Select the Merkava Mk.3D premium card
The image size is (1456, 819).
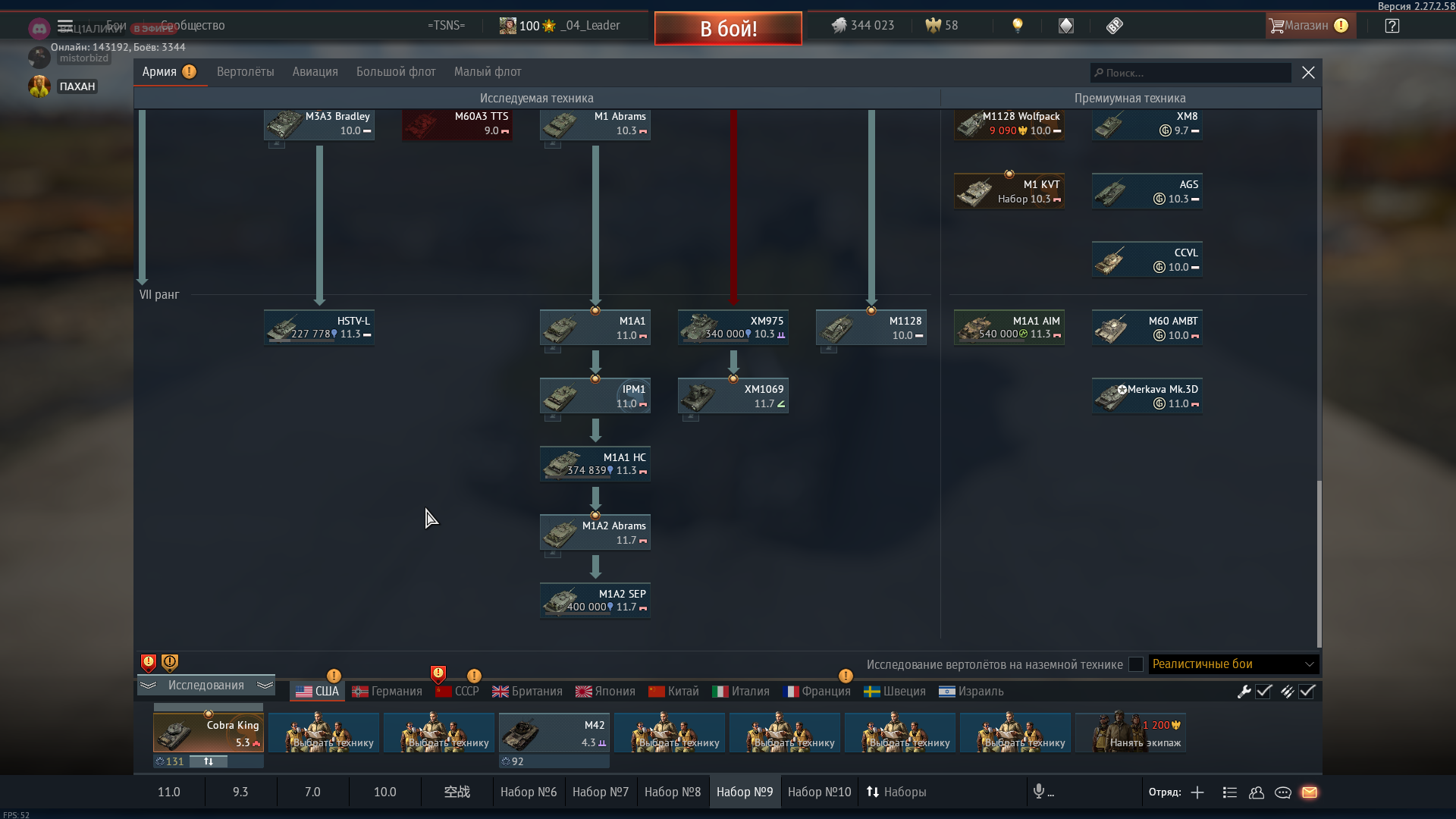click(x=1147, y=395)
